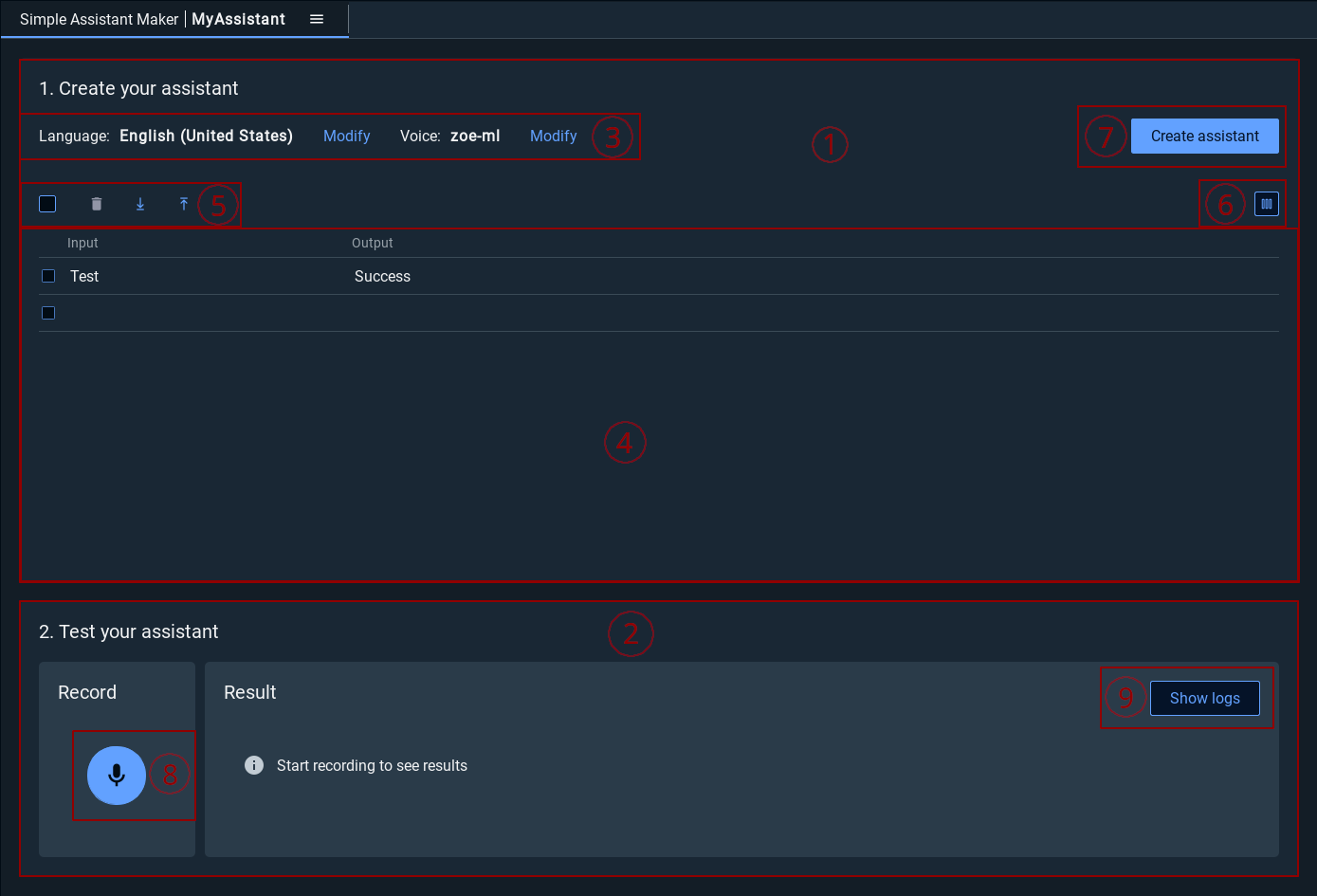Click the Show logs button
The height and width of the screenshot is (896, 1317).
pos(1204,698)
